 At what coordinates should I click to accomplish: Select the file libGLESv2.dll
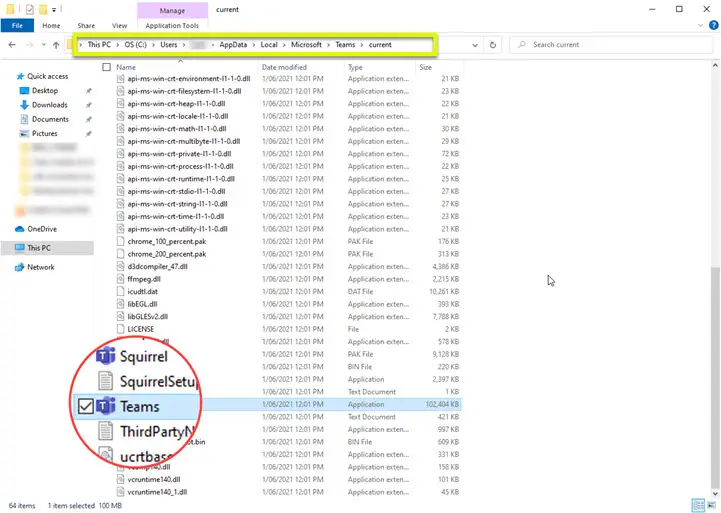pos(148,316)
